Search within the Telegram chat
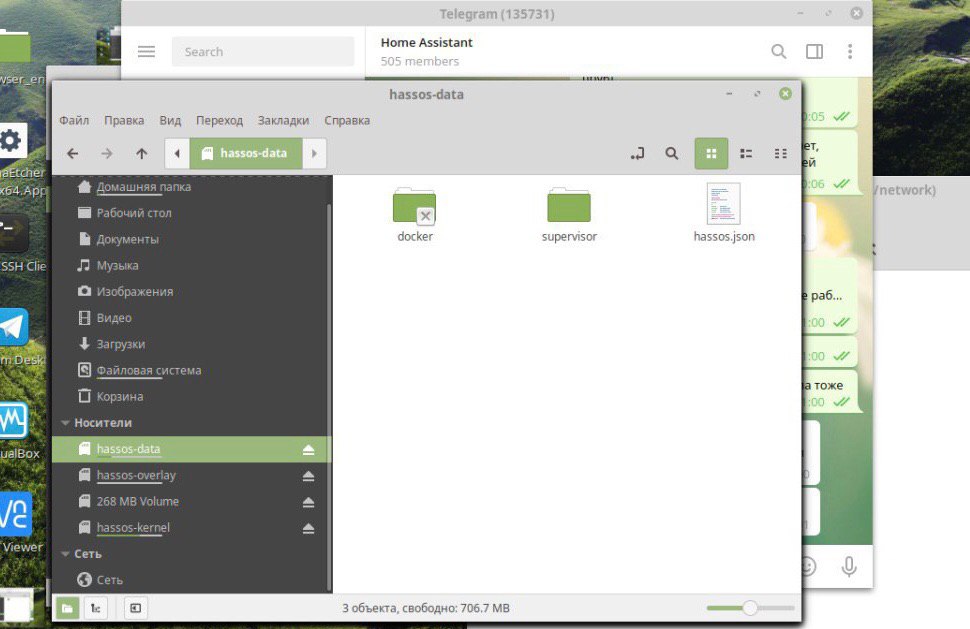This screenshot has height=629, width=970. tap(779, 51)
